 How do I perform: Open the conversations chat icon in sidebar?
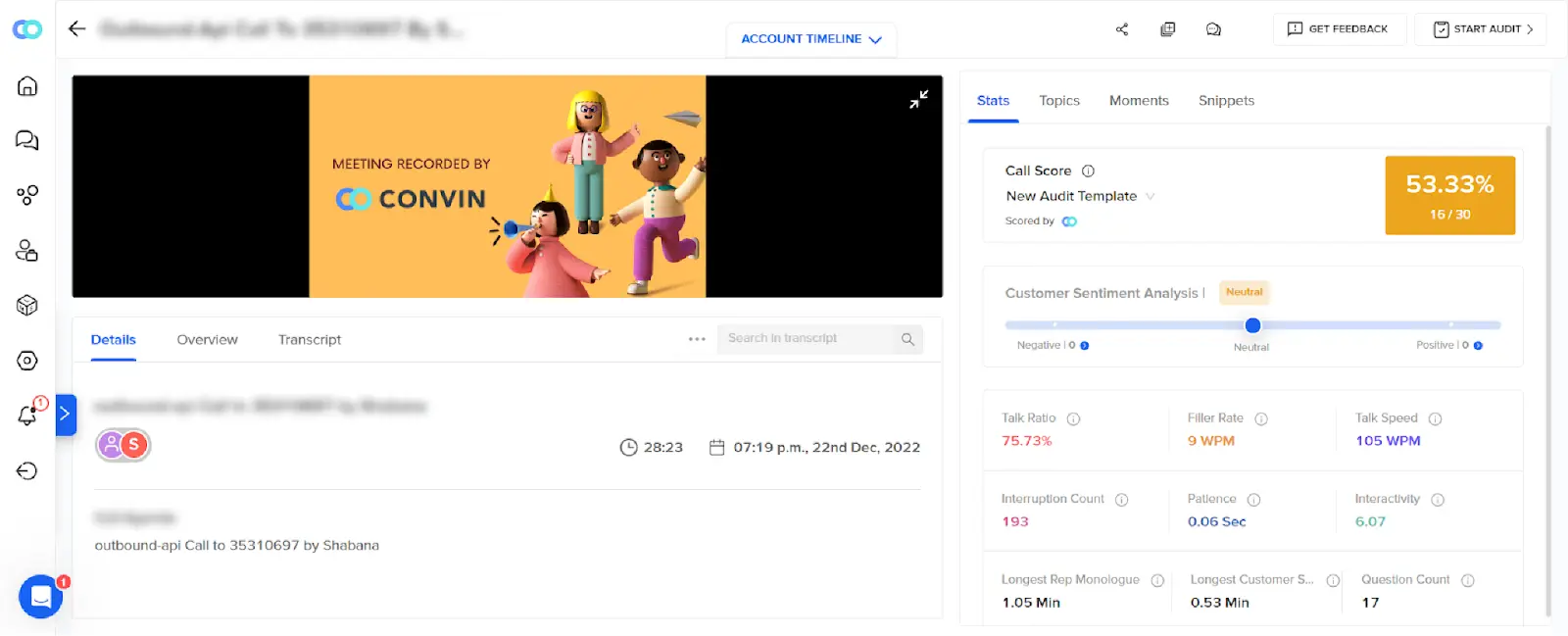point(27,140)
